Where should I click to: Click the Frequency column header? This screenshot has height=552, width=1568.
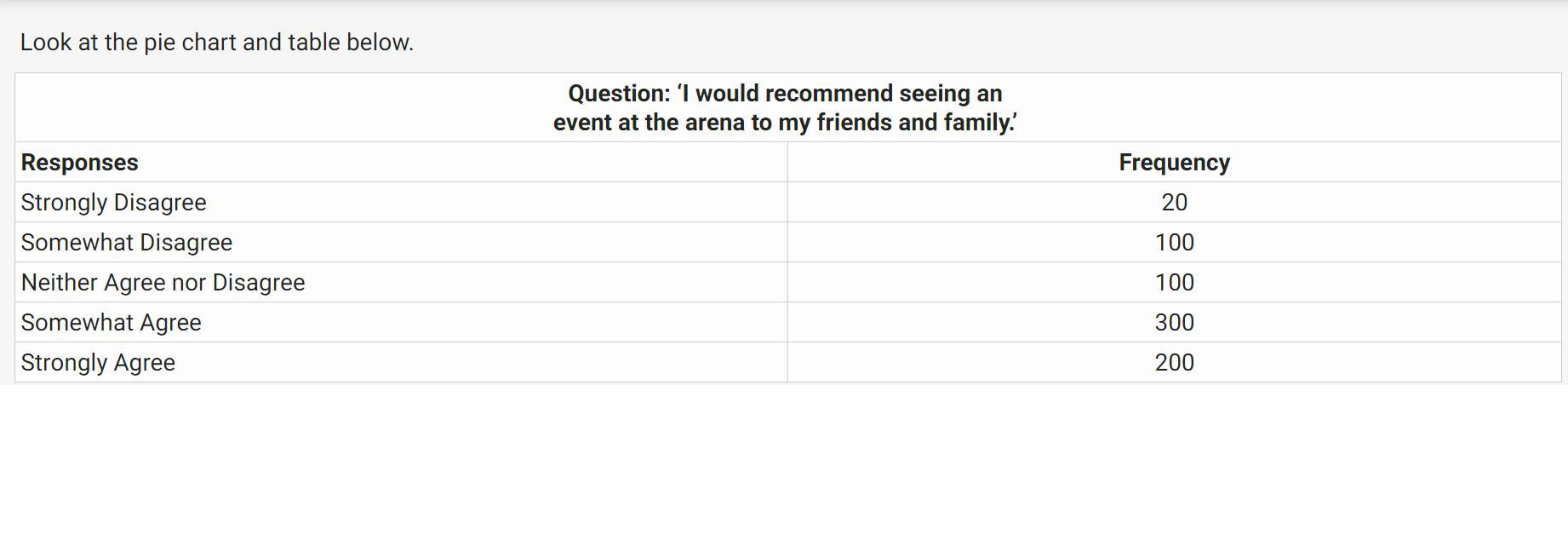[1174, 162]
